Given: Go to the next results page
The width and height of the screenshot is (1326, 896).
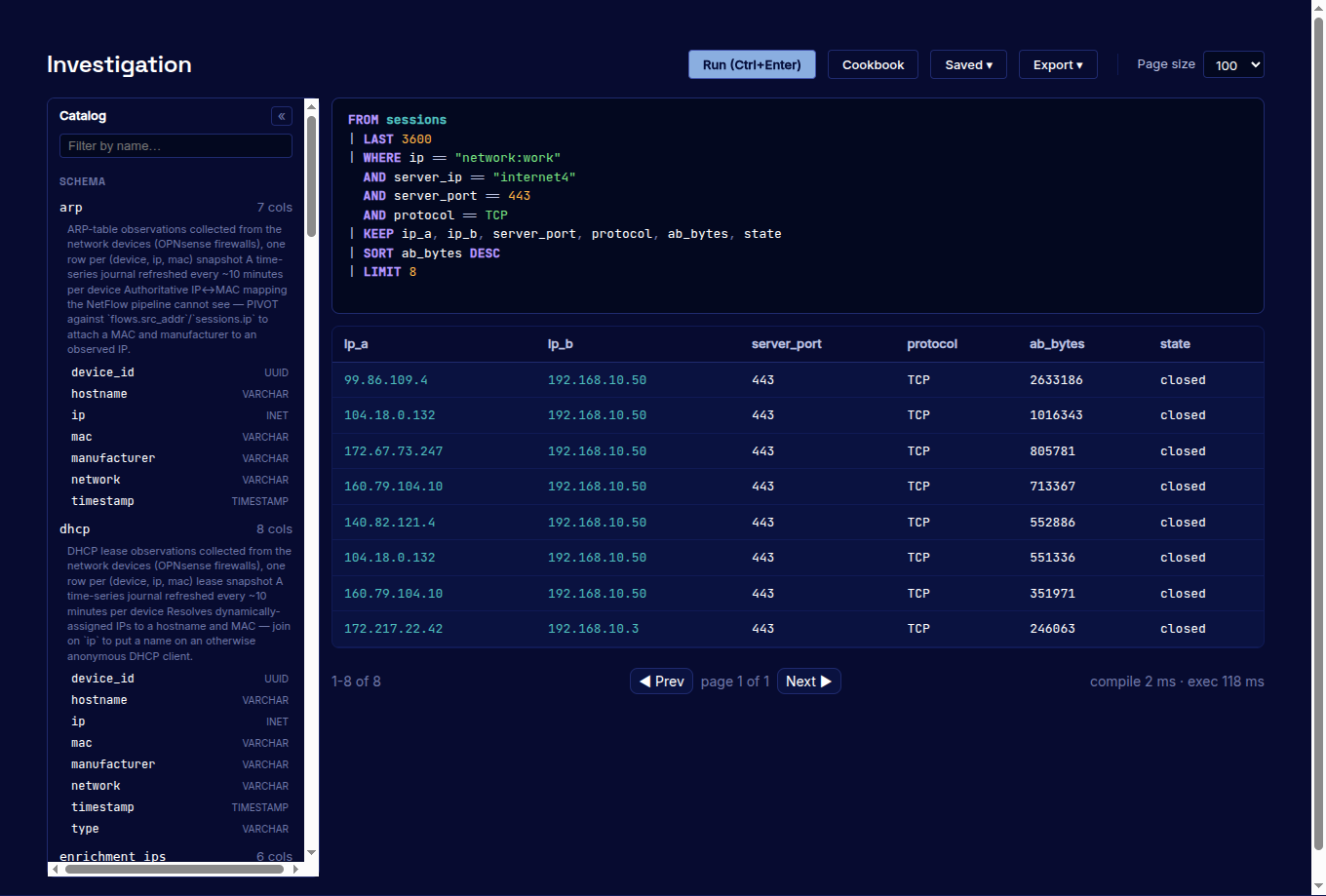Looking at the screenshot, I should pos(809,682).
